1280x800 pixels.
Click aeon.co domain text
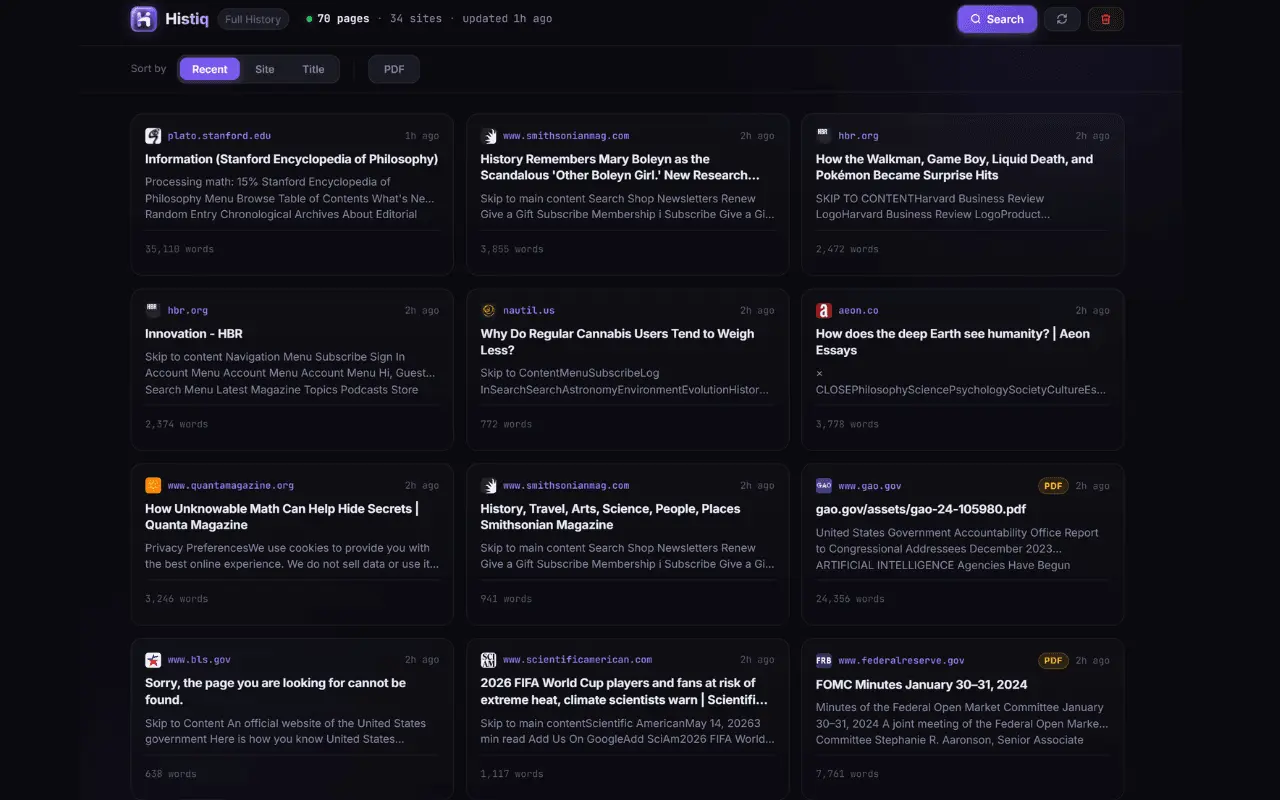pyautogui.click(x=858, y=311)
